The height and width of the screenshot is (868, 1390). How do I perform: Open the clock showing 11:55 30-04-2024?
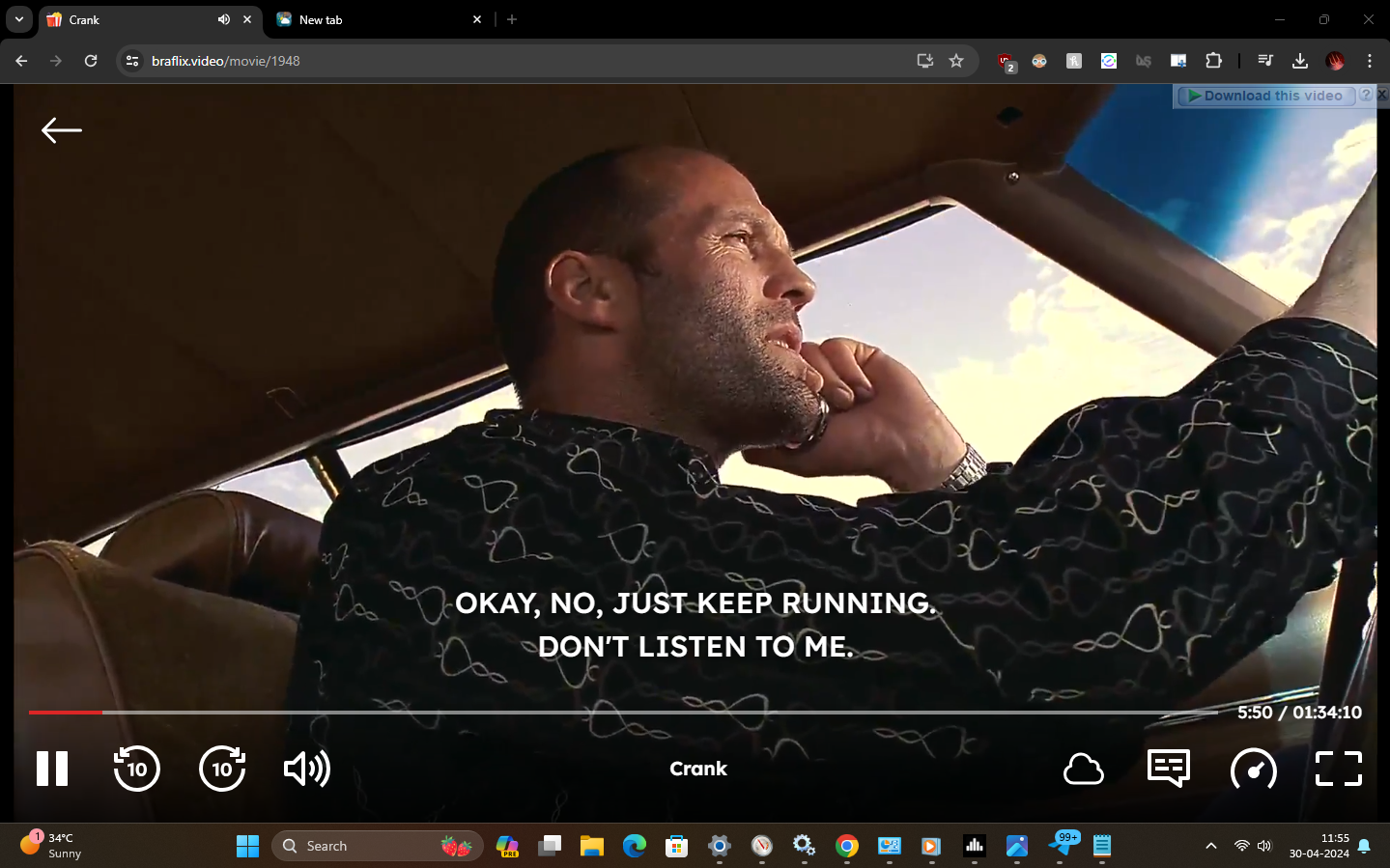point(1319,846)
